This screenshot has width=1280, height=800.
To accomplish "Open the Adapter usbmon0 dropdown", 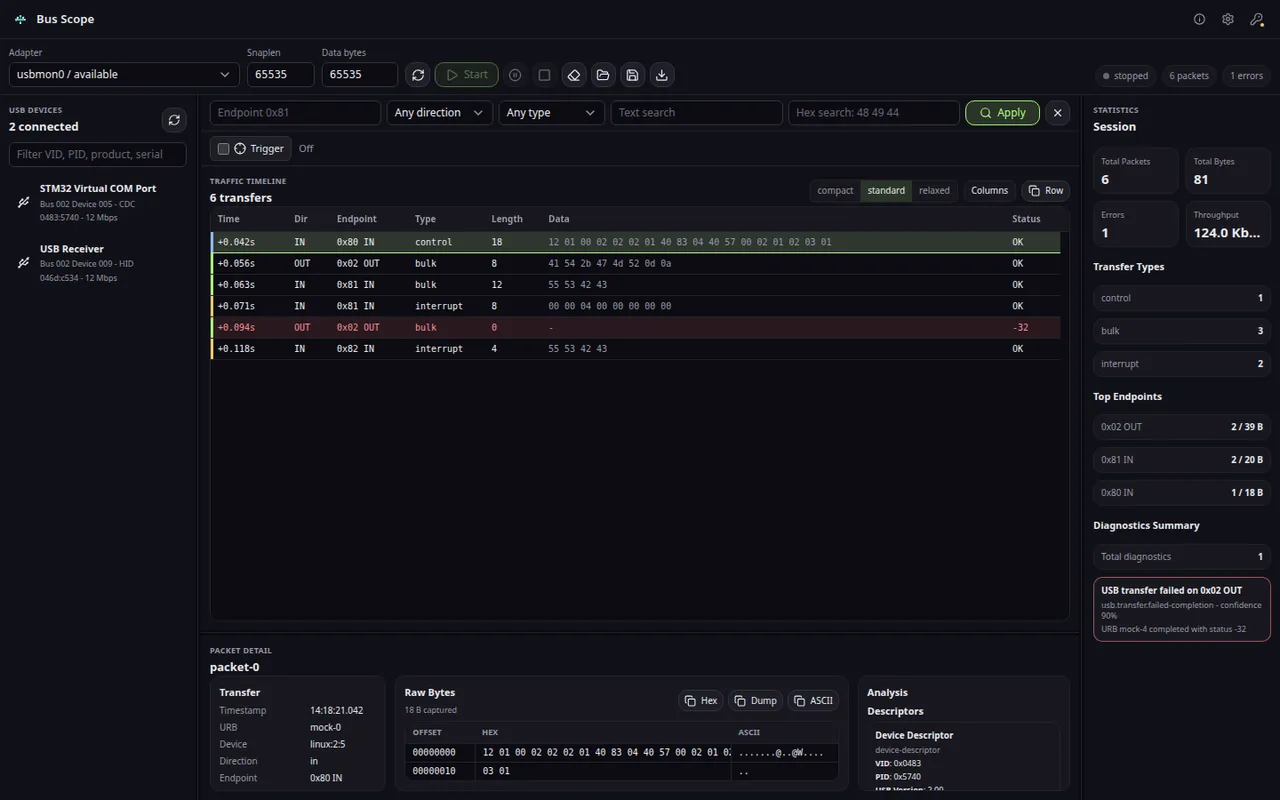I will pyautogui.click(x=124, y=75).
